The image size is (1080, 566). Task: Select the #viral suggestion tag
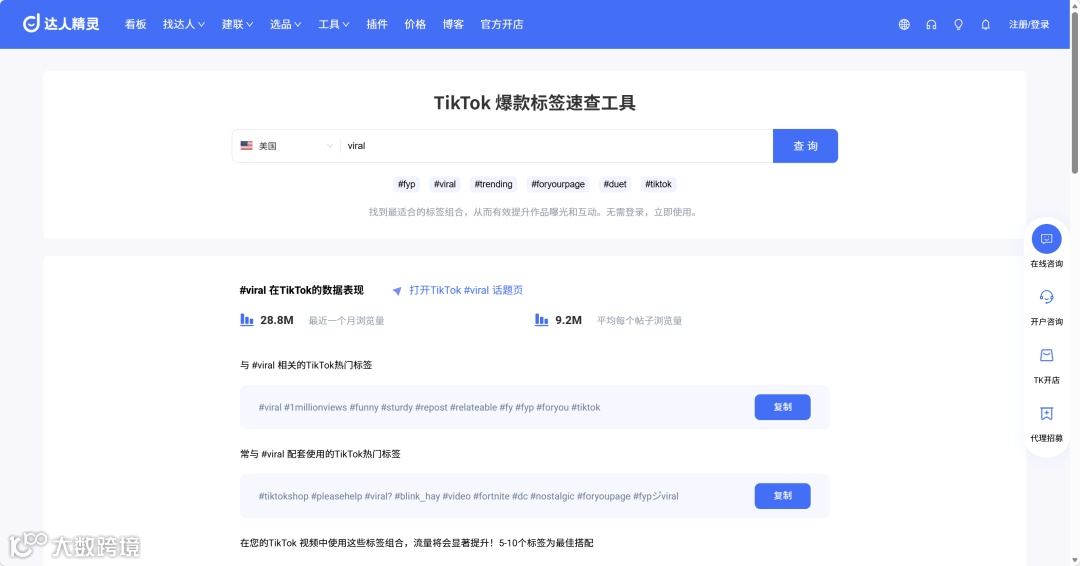[445, 184]
